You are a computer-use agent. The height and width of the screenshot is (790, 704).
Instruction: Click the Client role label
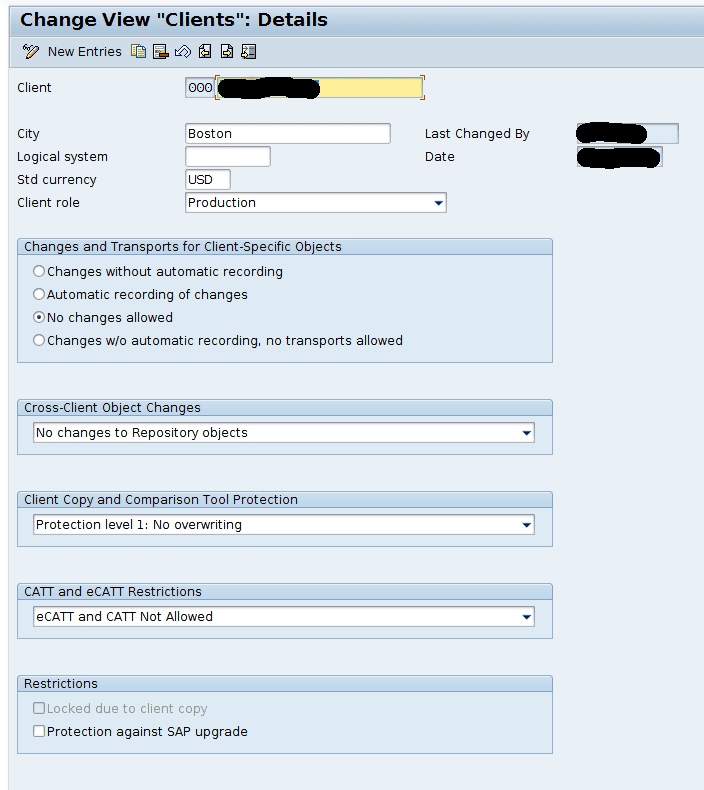(x=48, y=203)
